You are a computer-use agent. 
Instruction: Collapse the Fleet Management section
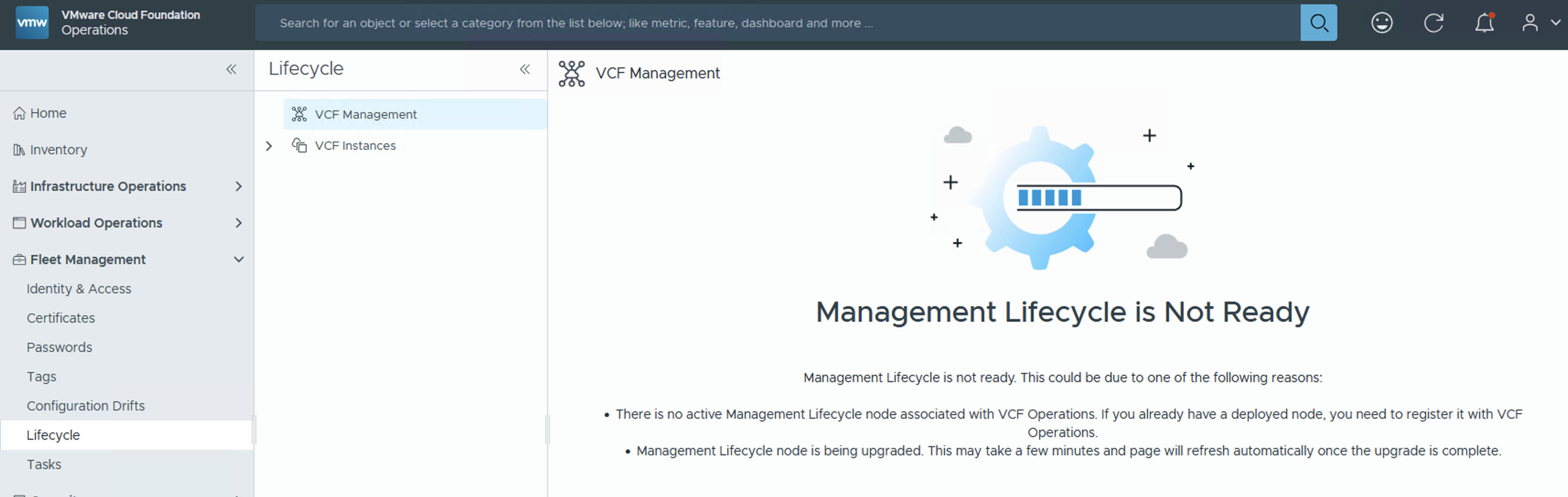click(239, 259)
